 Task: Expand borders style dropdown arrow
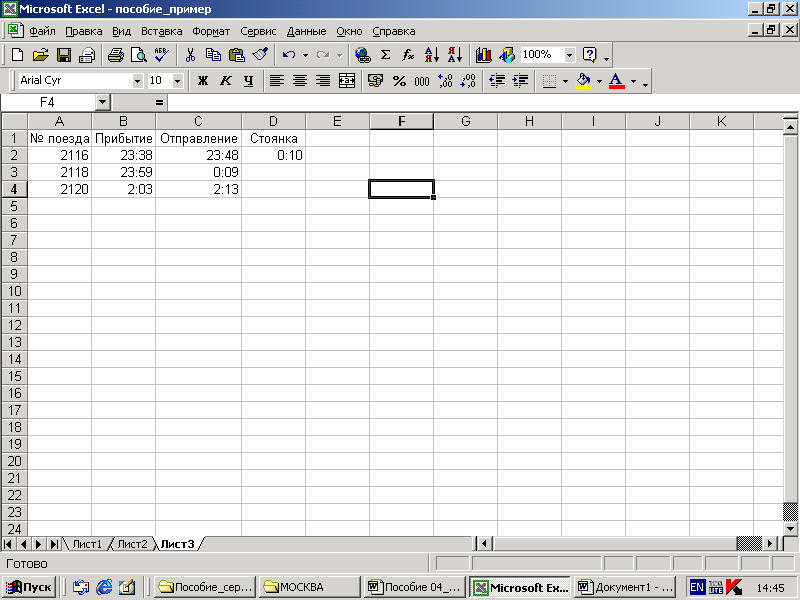(565, 81)
